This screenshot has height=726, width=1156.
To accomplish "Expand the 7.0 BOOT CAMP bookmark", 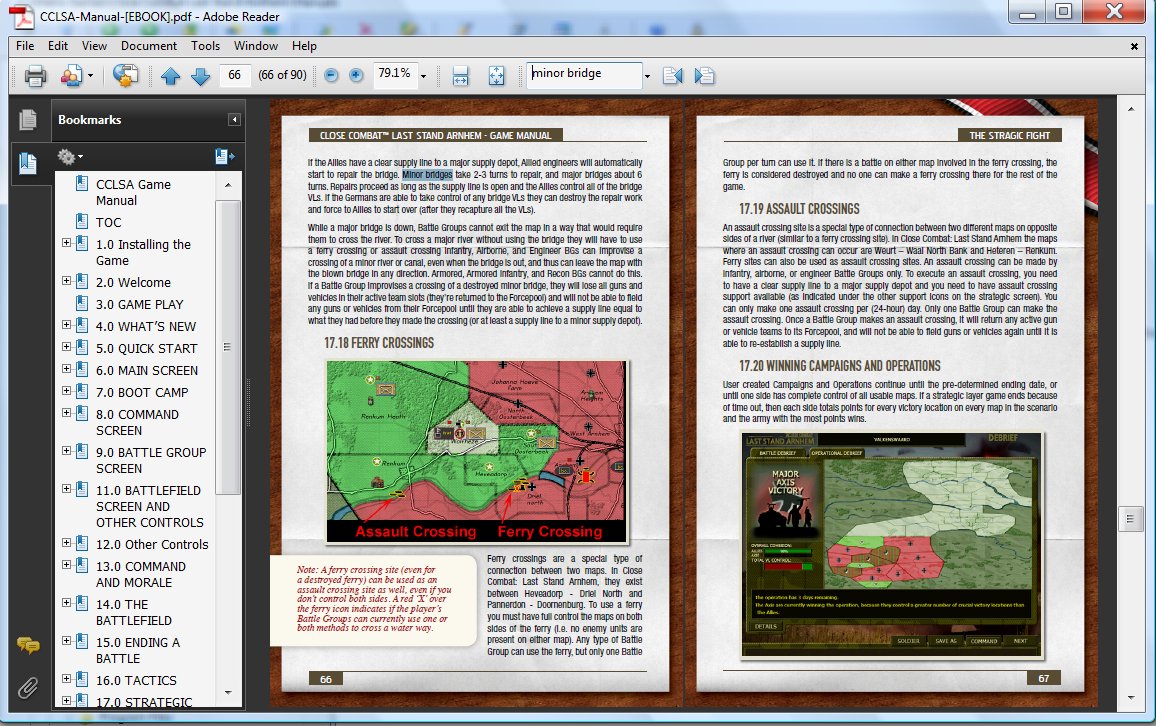I will pyautogui.click(x=66, y=391).
